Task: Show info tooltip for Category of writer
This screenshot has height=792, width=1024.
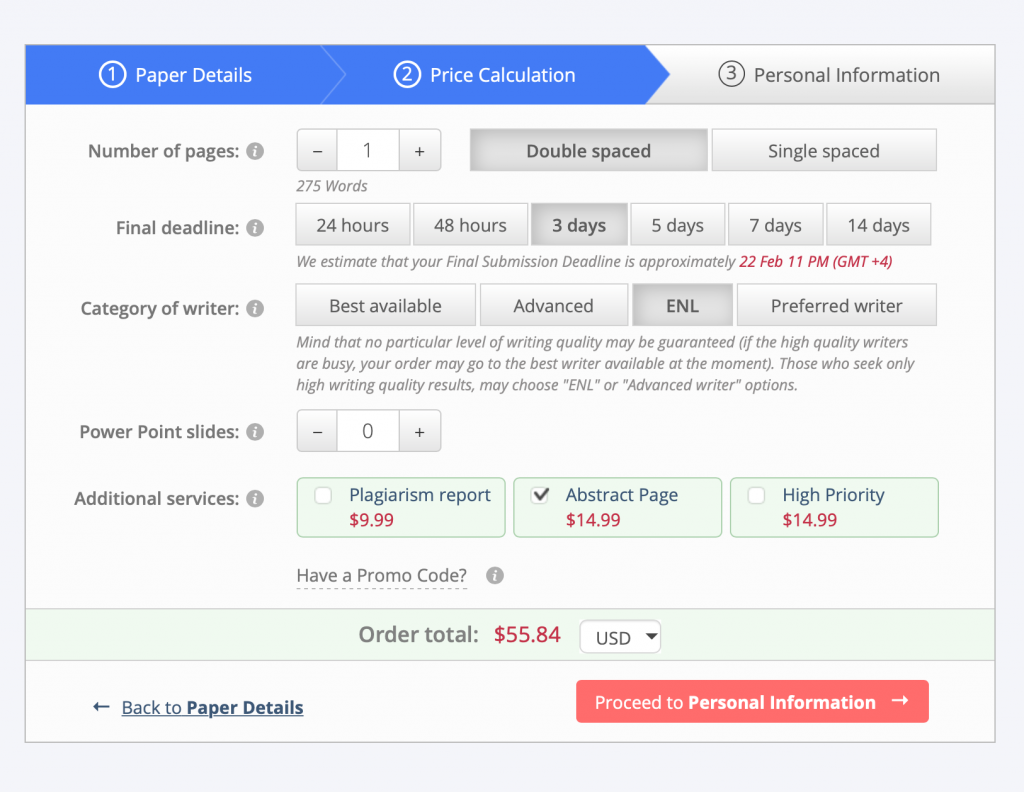Action: (255, 308)
